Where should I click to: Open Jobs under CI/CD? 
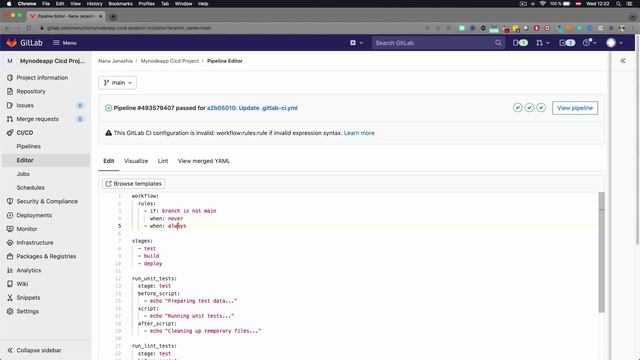tap(23, 174)
